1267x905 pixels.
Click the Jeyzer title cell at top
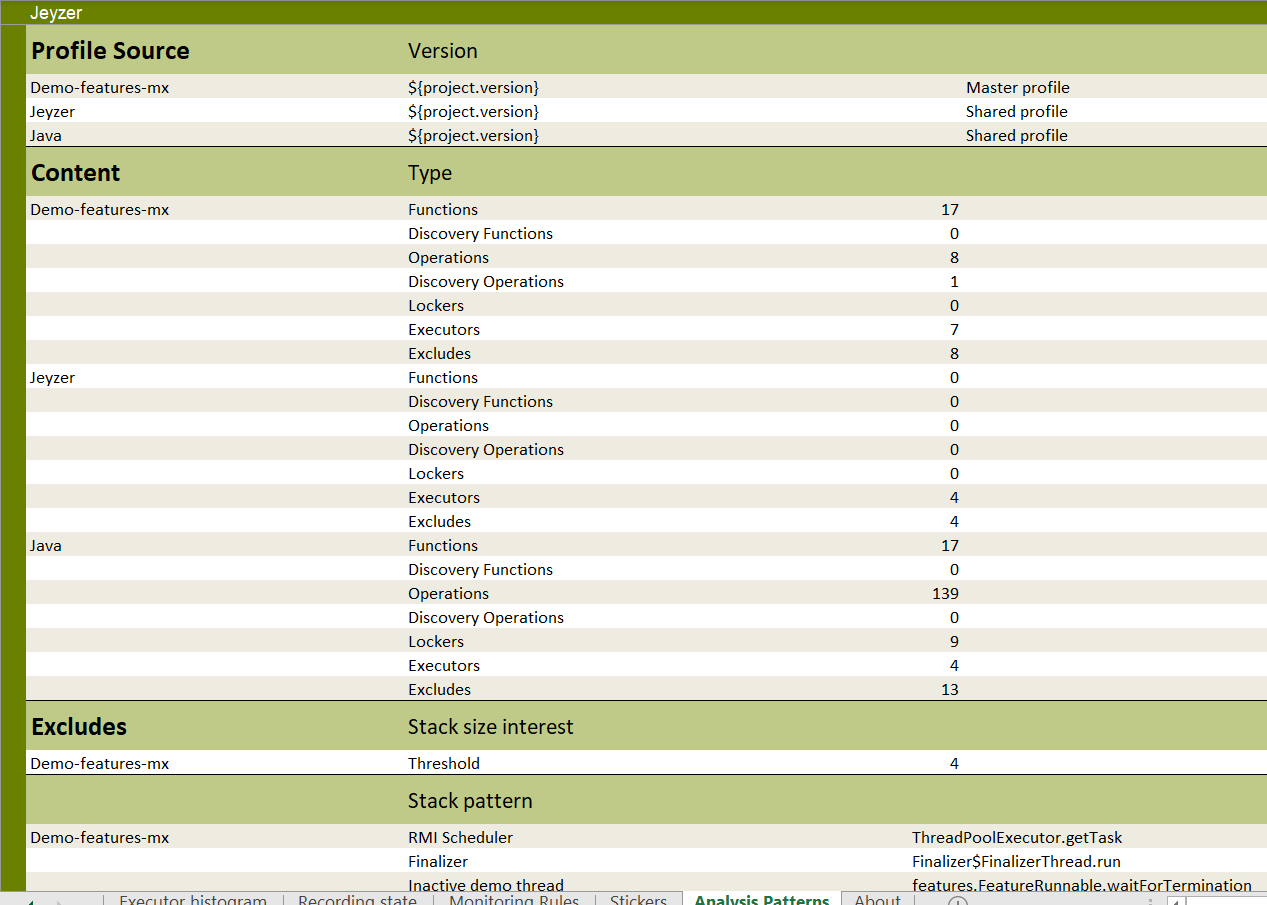[x=56, y=13]
